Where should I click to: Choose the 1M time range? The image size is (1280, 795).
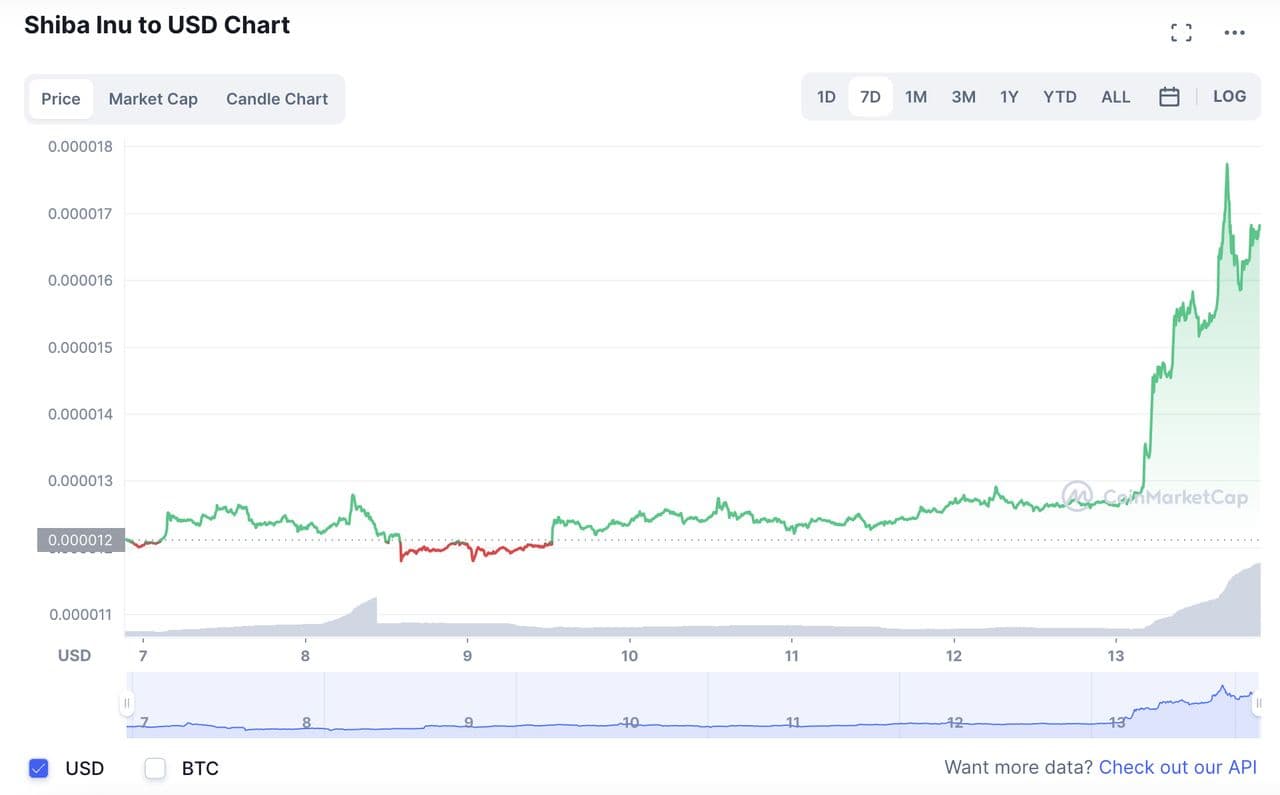tap(916, 97)
